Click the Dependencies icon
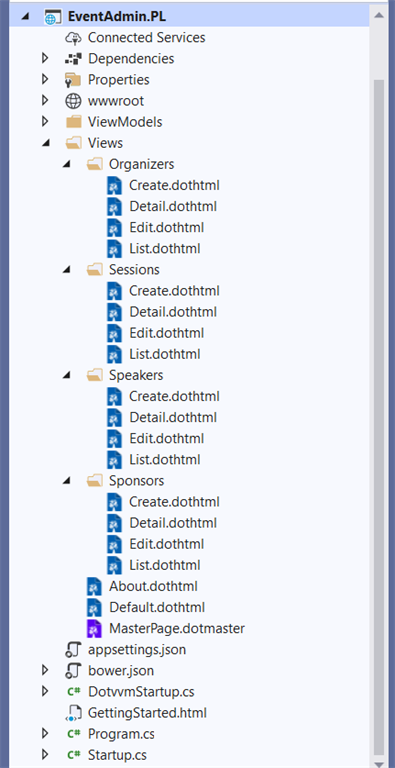The height and width of the screenshot is (768, 395). (73, 59)
